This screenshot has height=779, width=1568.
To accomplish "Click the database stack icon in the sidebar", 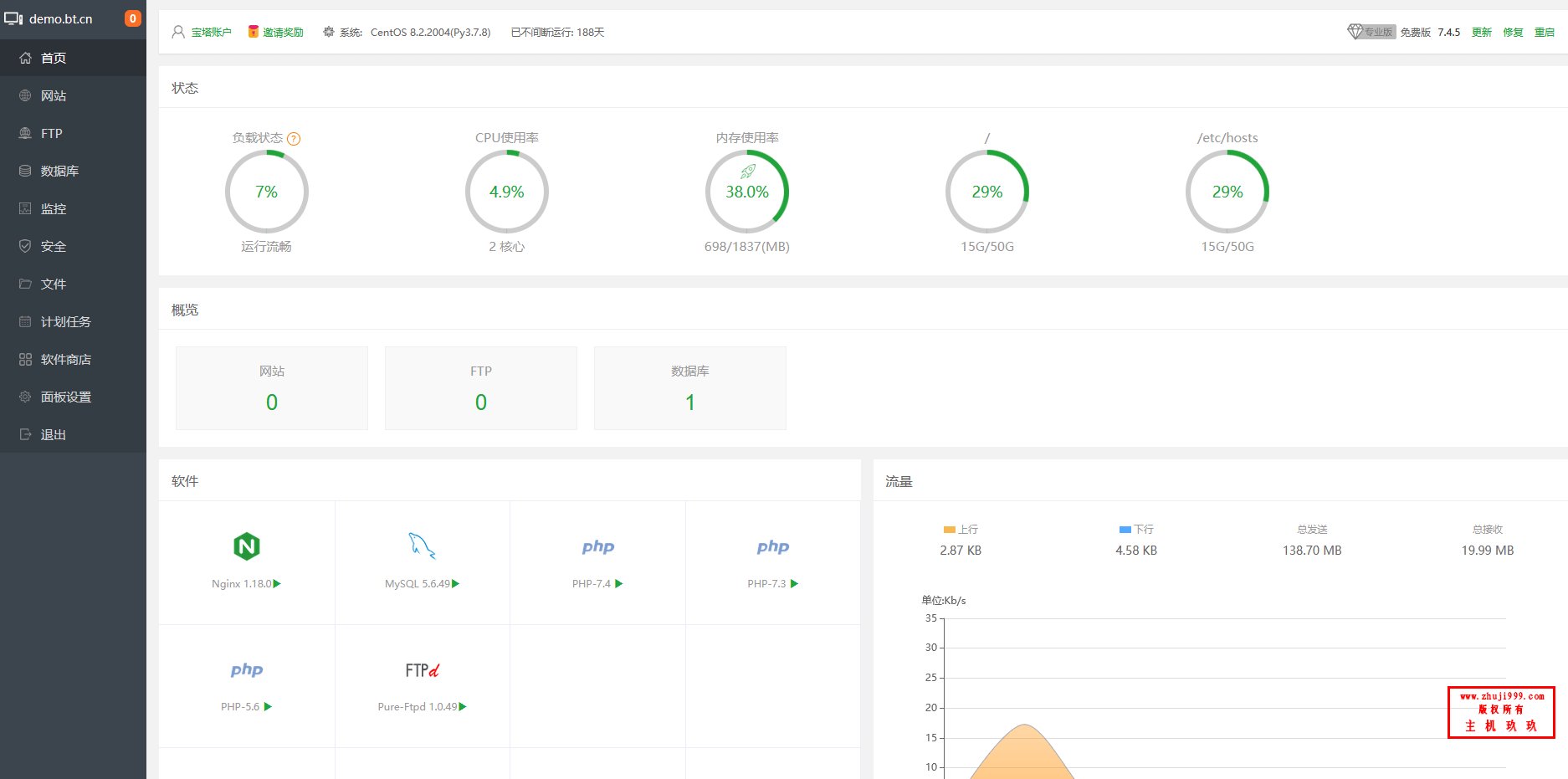I will (25, 171).
